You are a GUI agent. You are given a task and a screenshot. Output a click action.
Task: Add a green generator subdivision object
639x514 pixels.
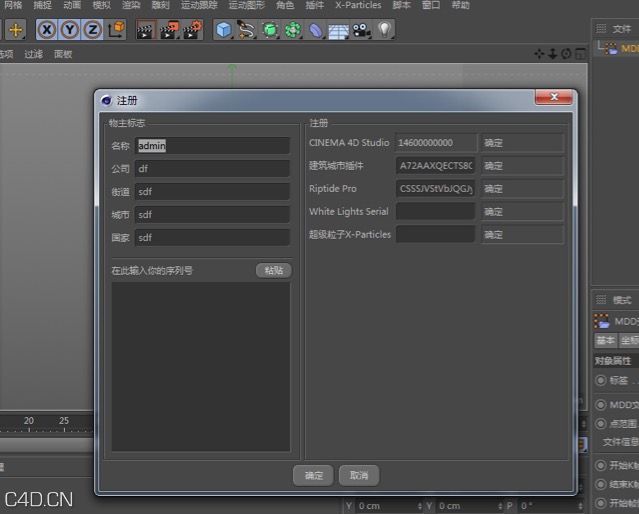(x=269, y=30)
